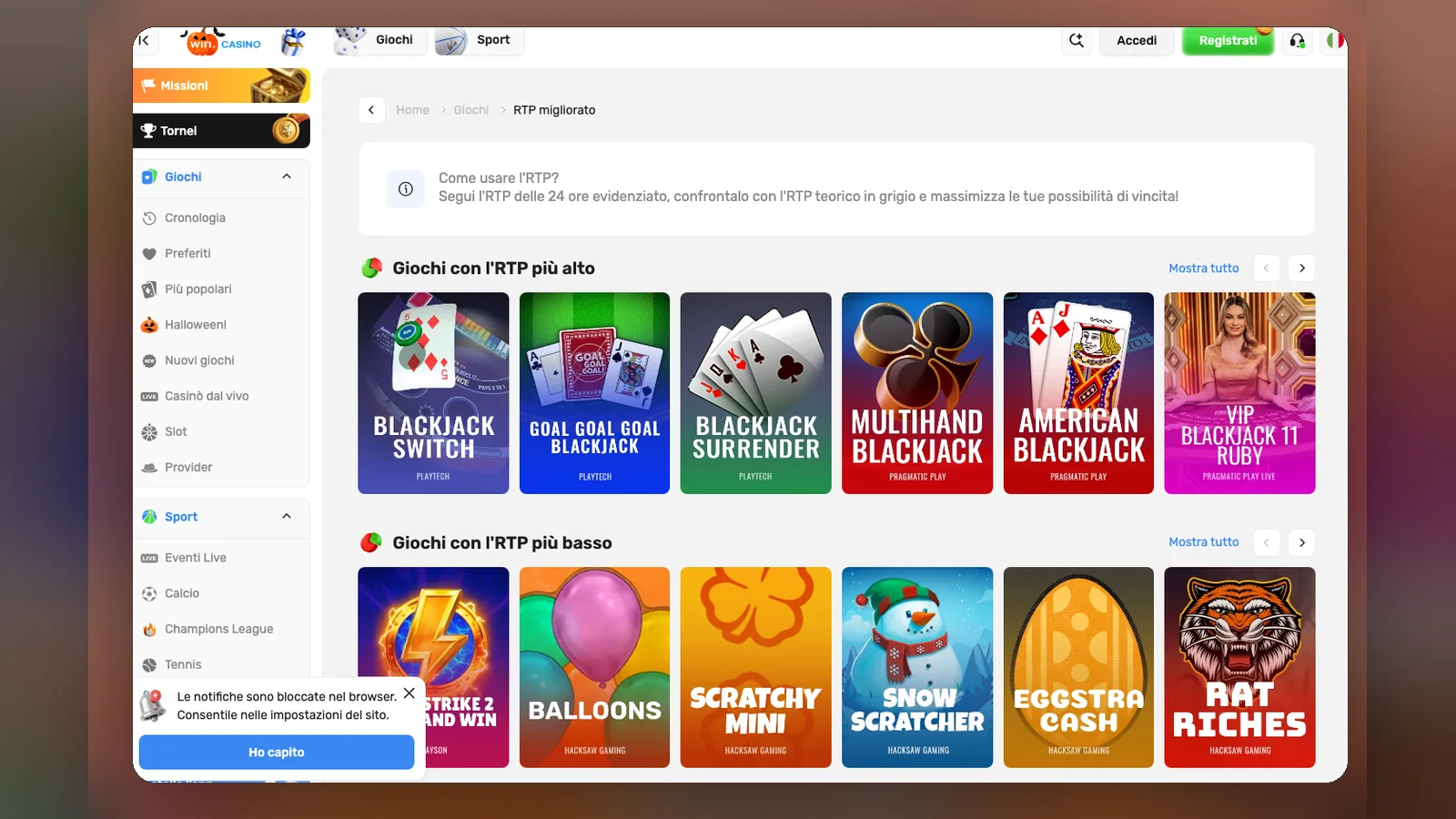Open the Tornei banner
Screen dimensions: 1456x819
[221, 130]
